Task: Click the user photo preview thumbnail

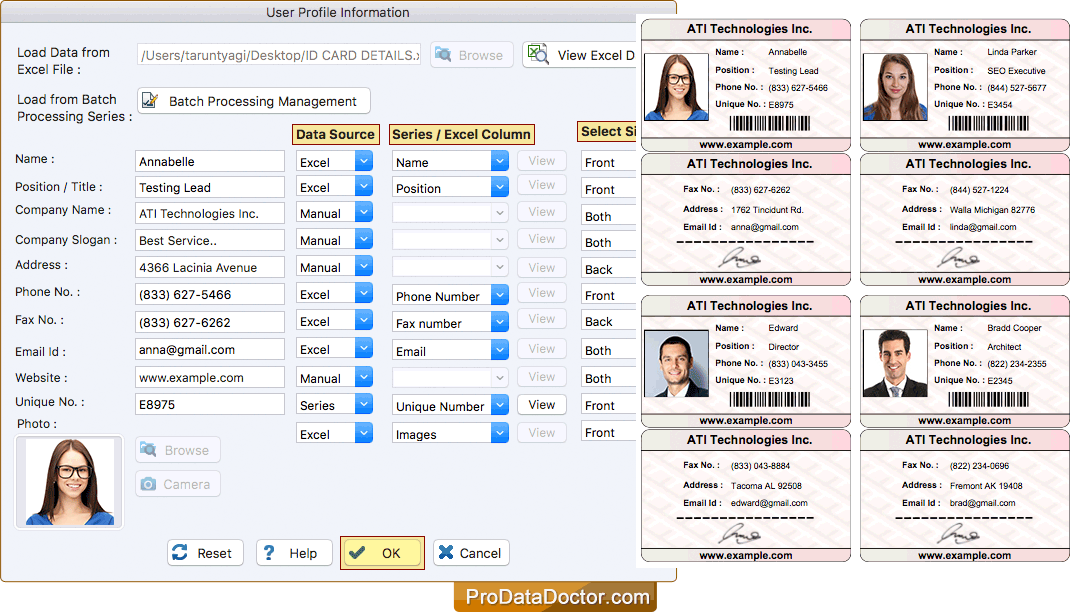Action: click(69, 482)
